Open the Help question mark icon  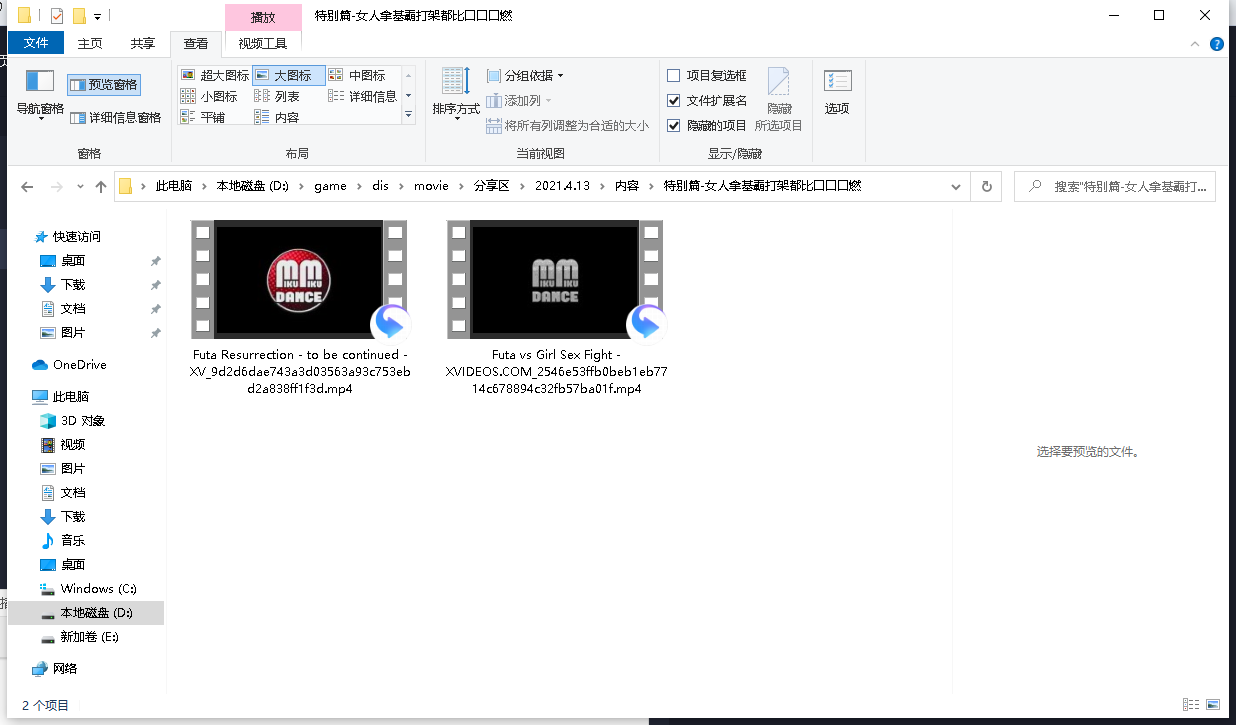tap(1217, 44)
